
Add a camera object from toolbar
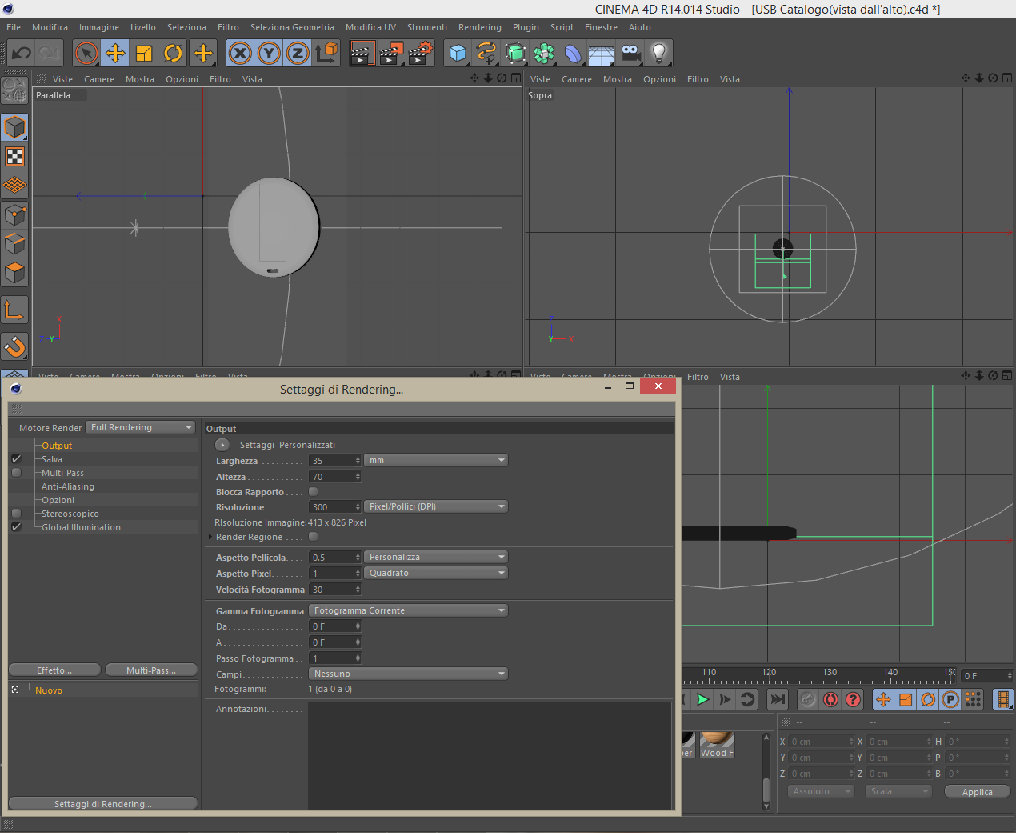tap(630, 53)
